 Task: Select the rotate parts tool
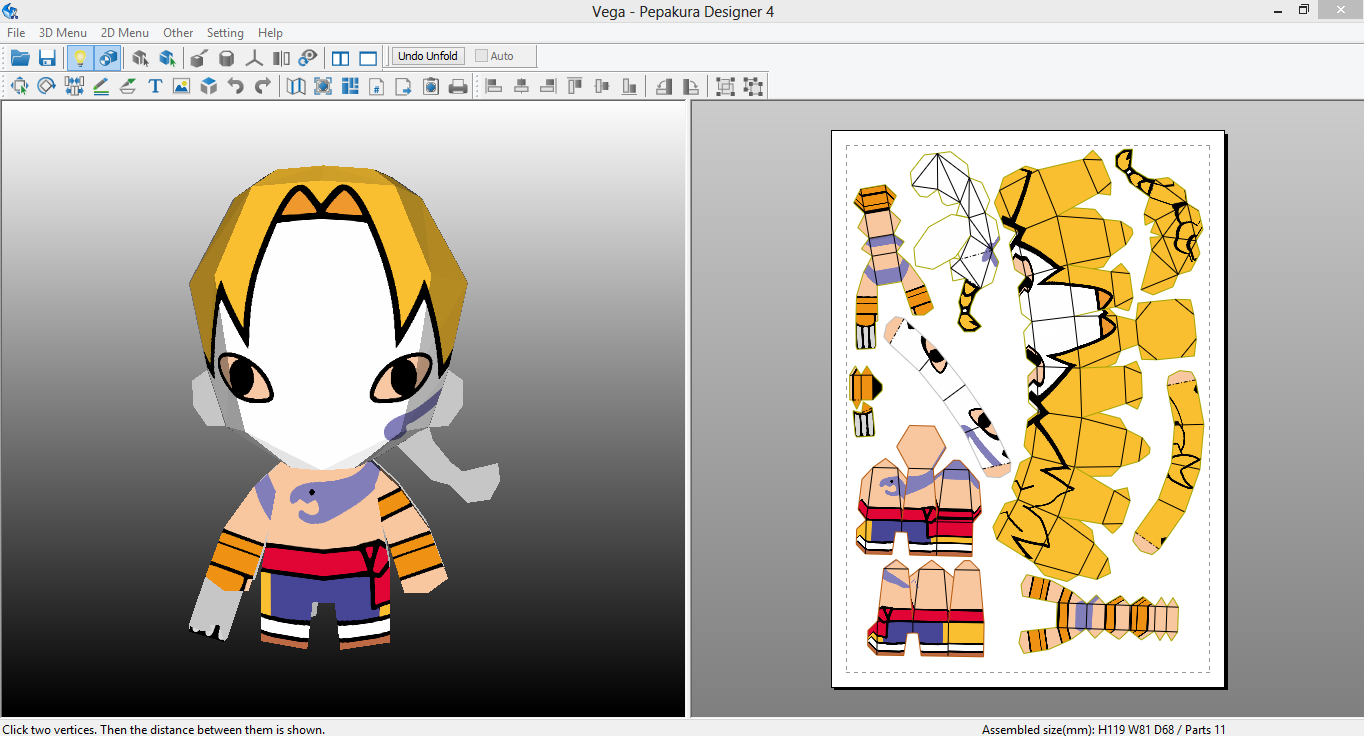pyautogui.click(x=47, y=86)
